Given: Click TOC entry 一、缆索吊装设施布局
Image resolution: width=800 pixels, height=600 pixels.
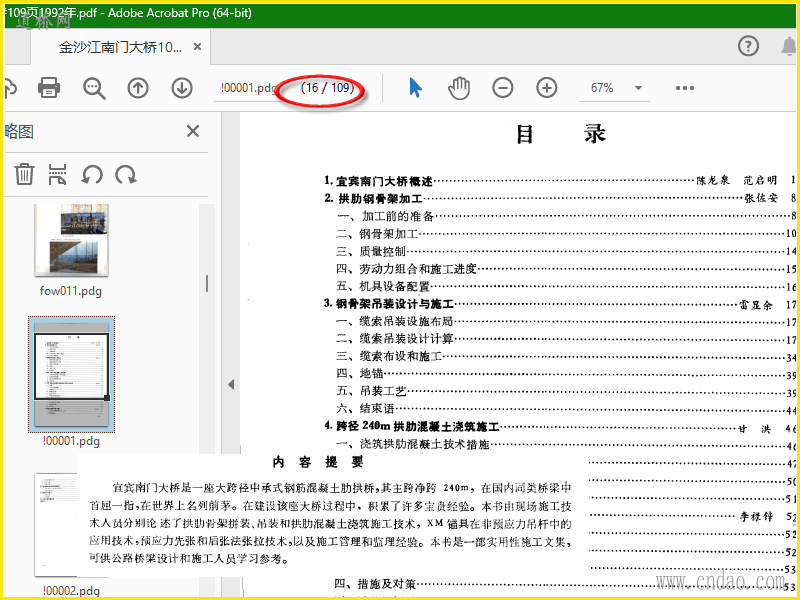Looking at the screenshot, I should click(394, 321).
